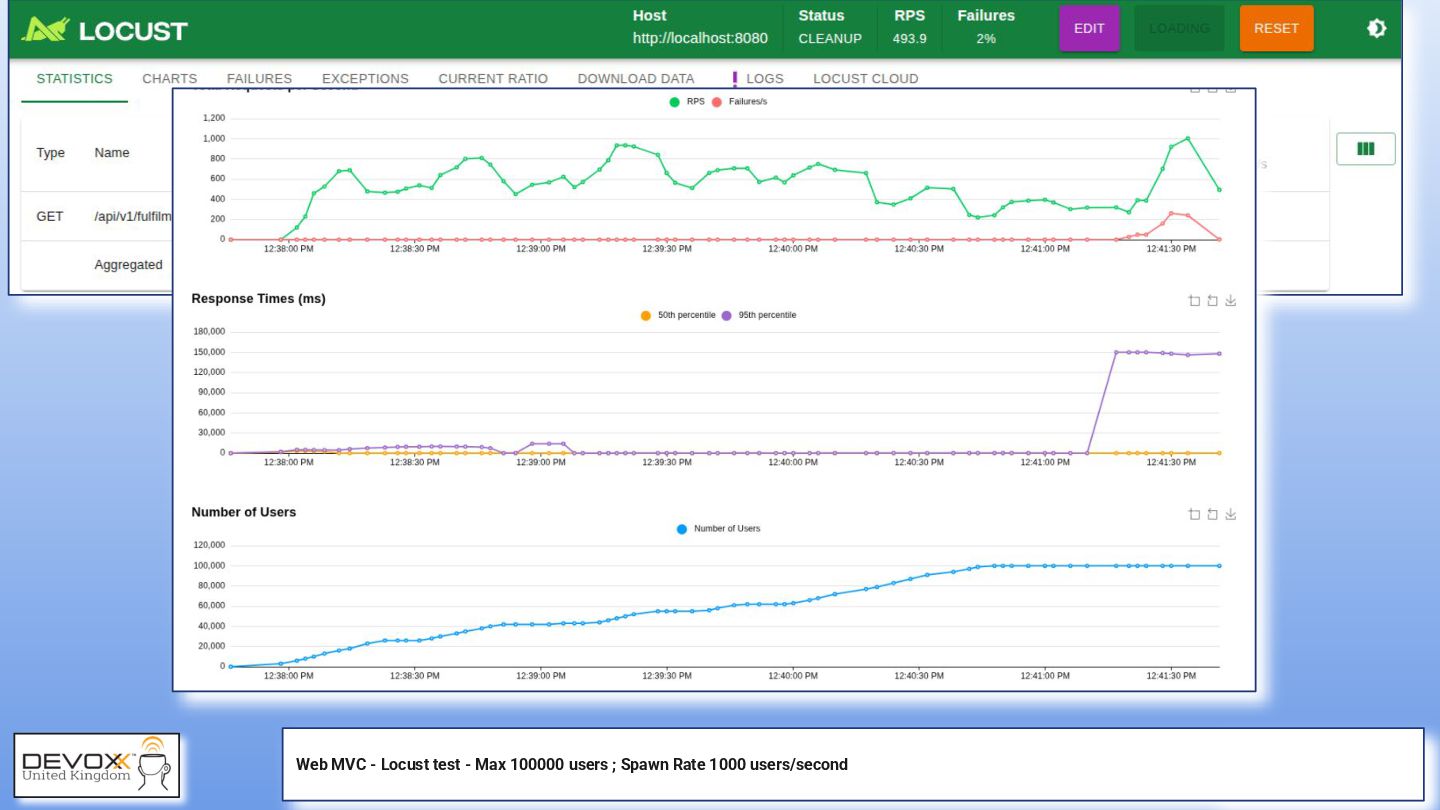
Task: Switch to the Charts tab
Action: 169,79
